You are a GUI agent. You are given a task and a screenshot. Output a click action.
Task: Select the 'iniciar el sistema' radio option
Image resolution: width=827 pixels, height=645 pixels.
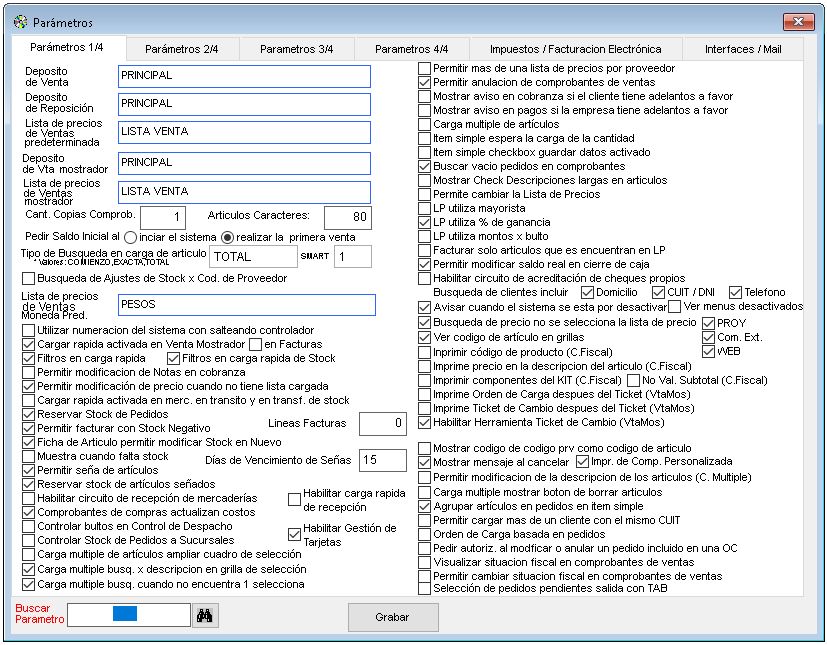coord(131,237)
